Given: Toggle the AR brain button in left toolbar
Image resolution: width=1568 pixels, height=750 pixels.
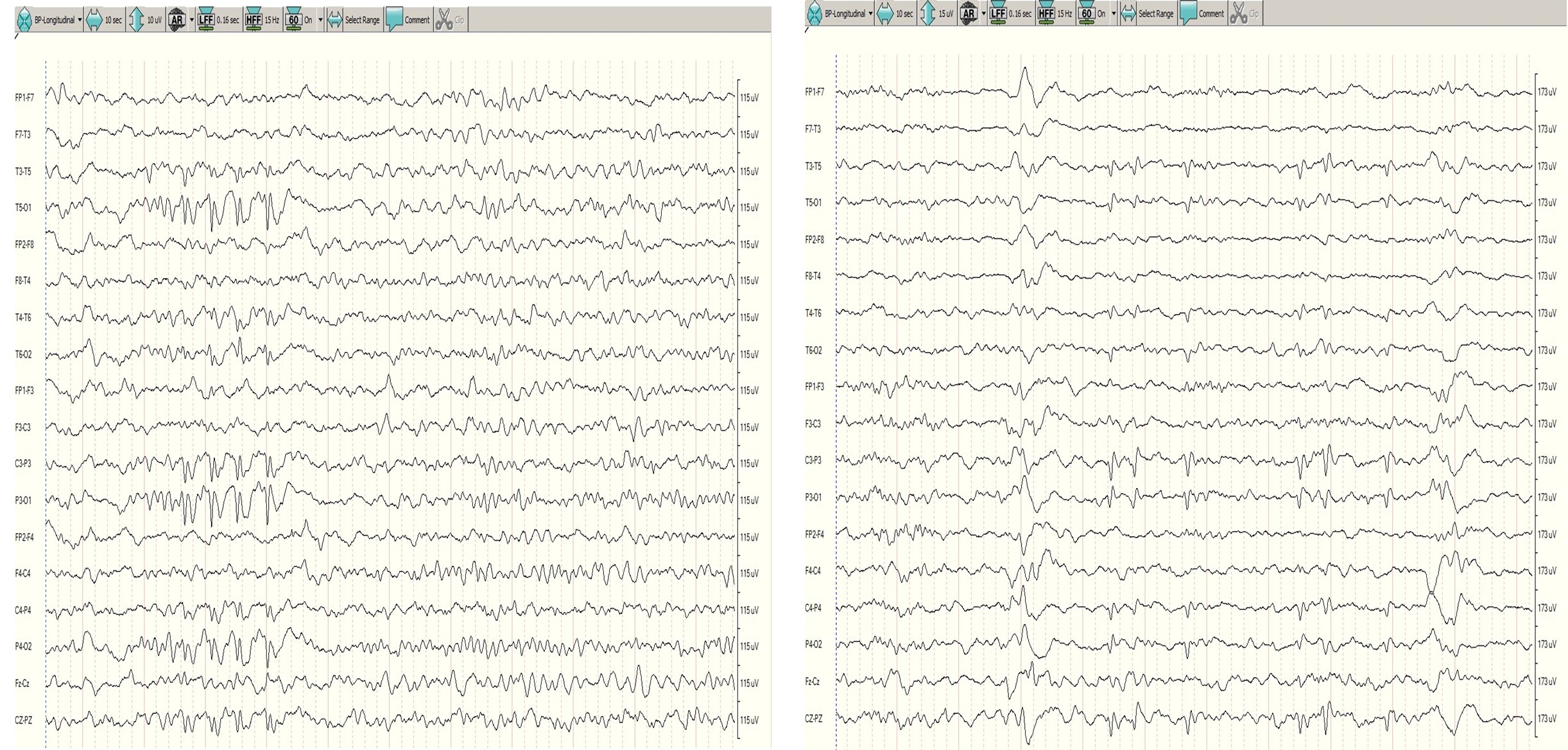Looking at the screenshot, I should [177, 20].
